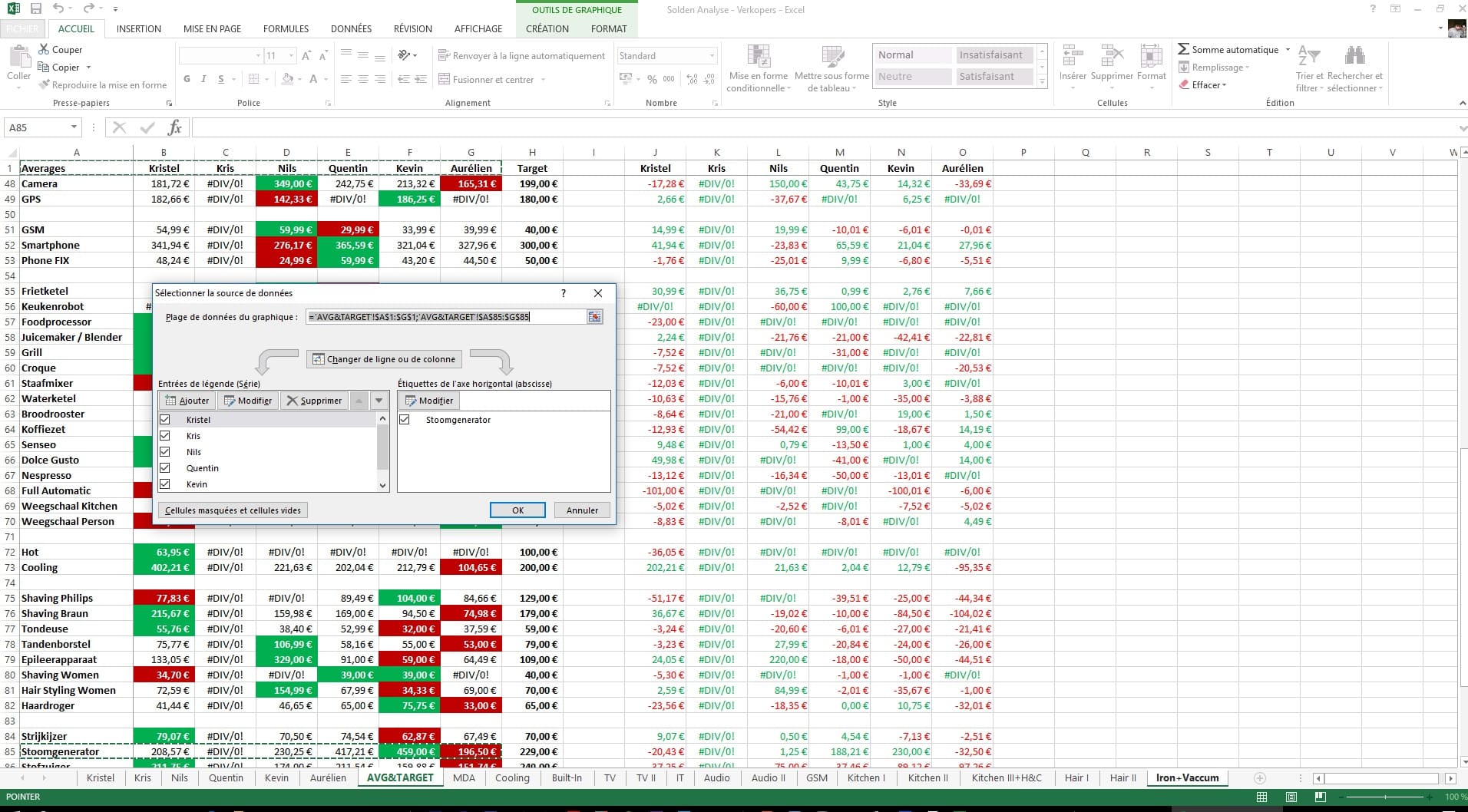This screenshot has width=1468, height=812.
Task: Open the Standard number format dropdown
Action: (712, 56)
